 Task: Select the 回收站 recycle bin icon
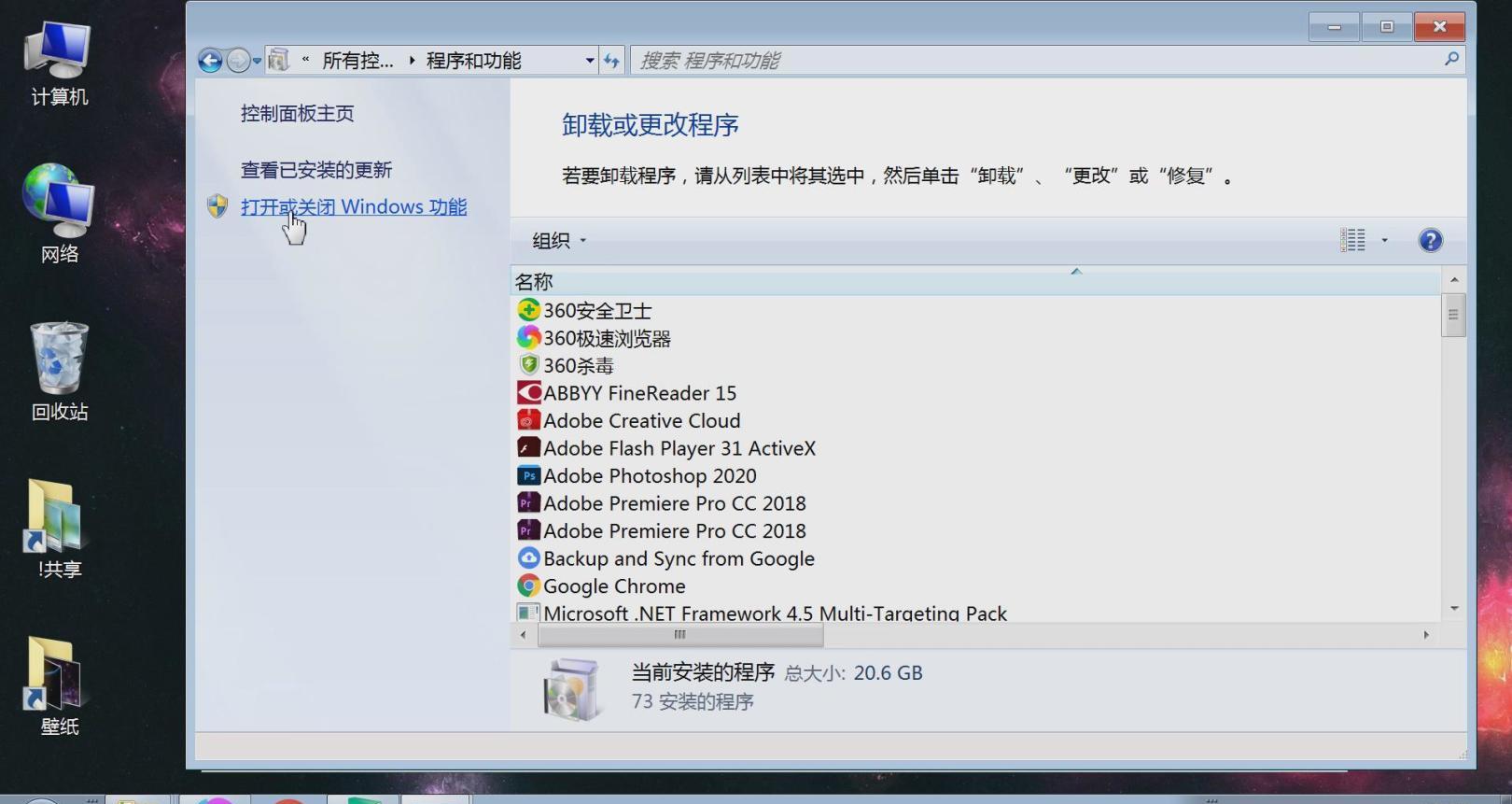59,372
